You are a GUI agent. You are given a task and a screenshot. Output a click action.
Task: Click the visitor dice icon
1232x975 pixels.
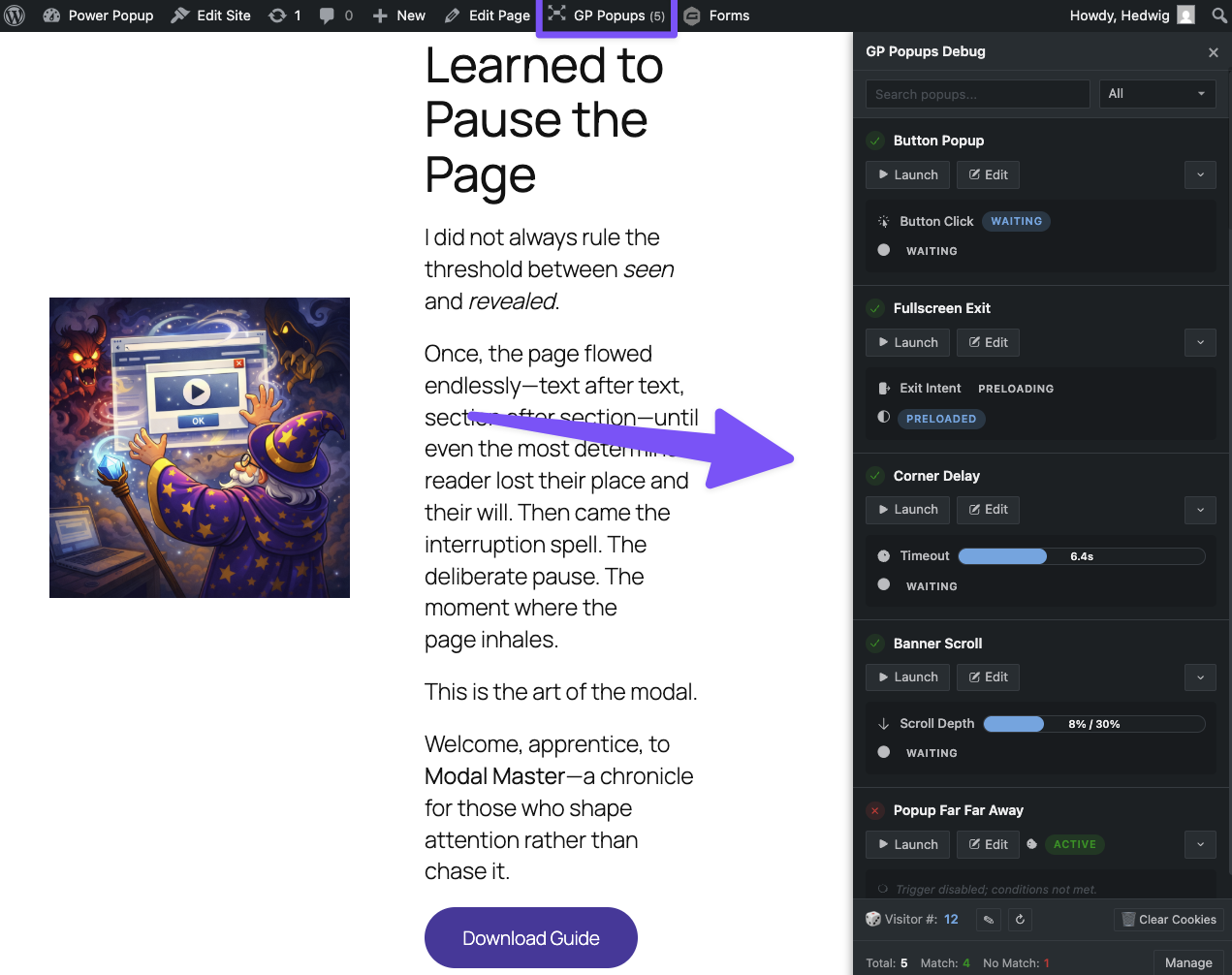[x=873, y=919]
